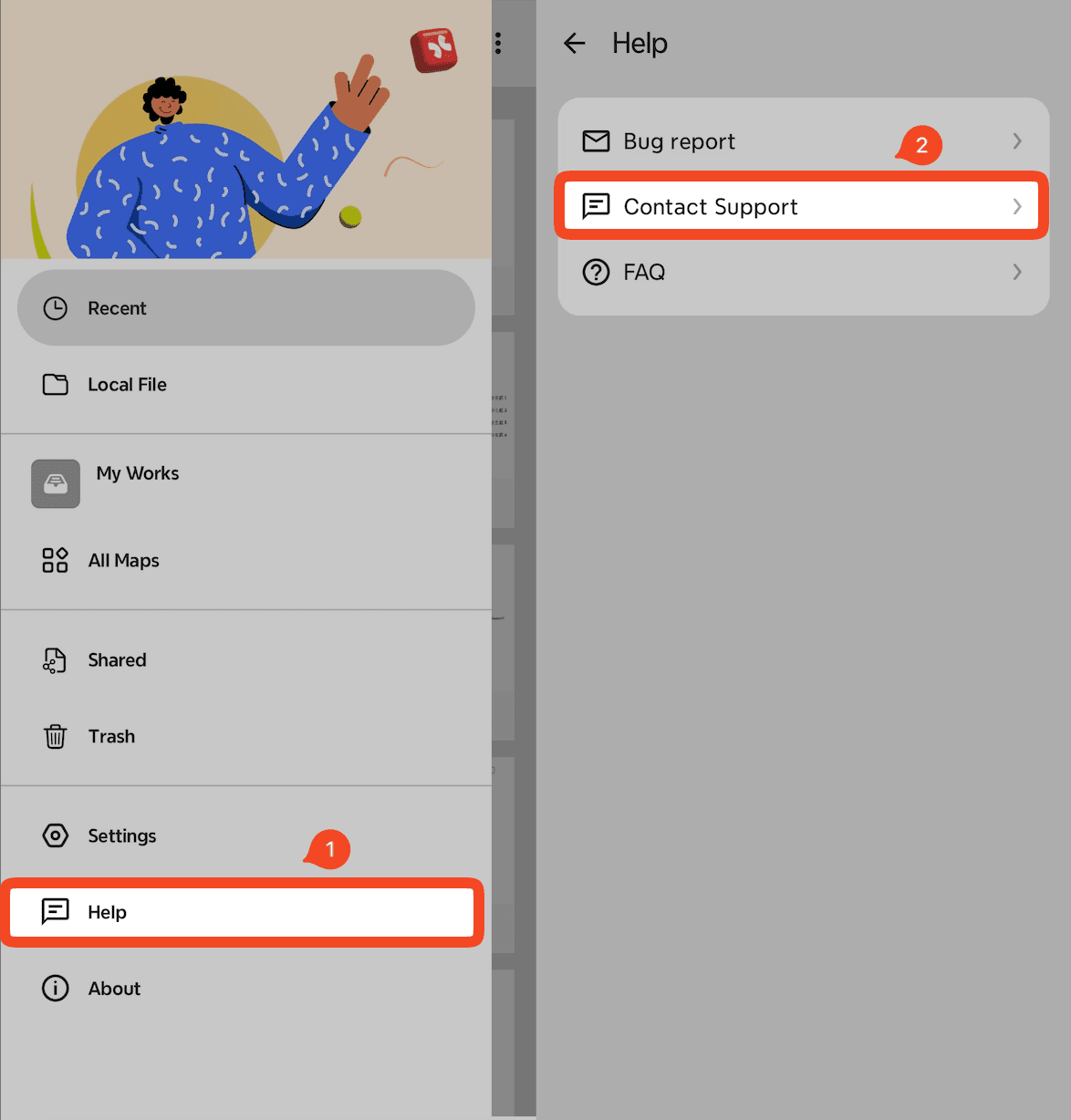
Task: Click the Settings hexagon gear icon
Action: 56,835
